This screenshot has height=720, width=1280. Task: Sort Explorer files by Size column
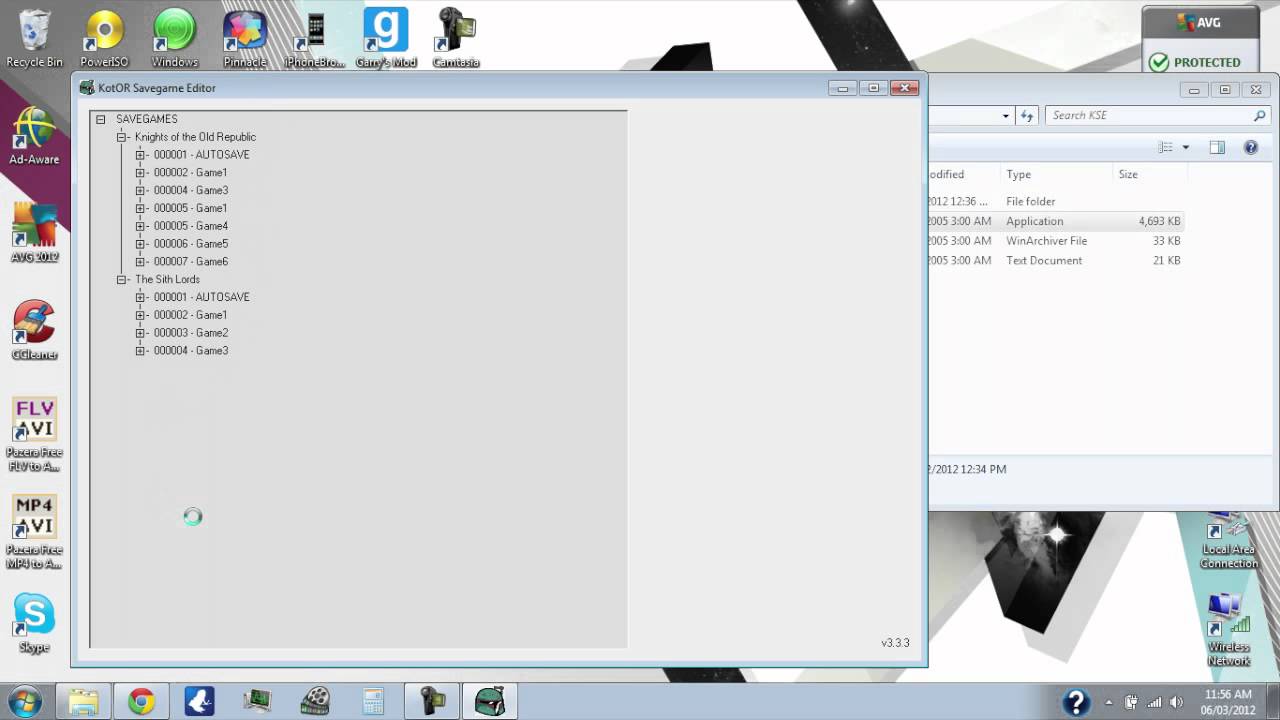click(x=1148, y=174)
